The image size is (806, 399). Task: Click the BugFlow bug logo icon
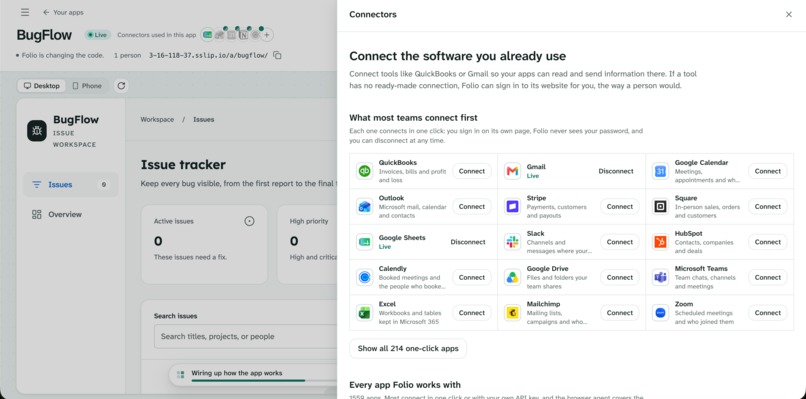point(36,131)
